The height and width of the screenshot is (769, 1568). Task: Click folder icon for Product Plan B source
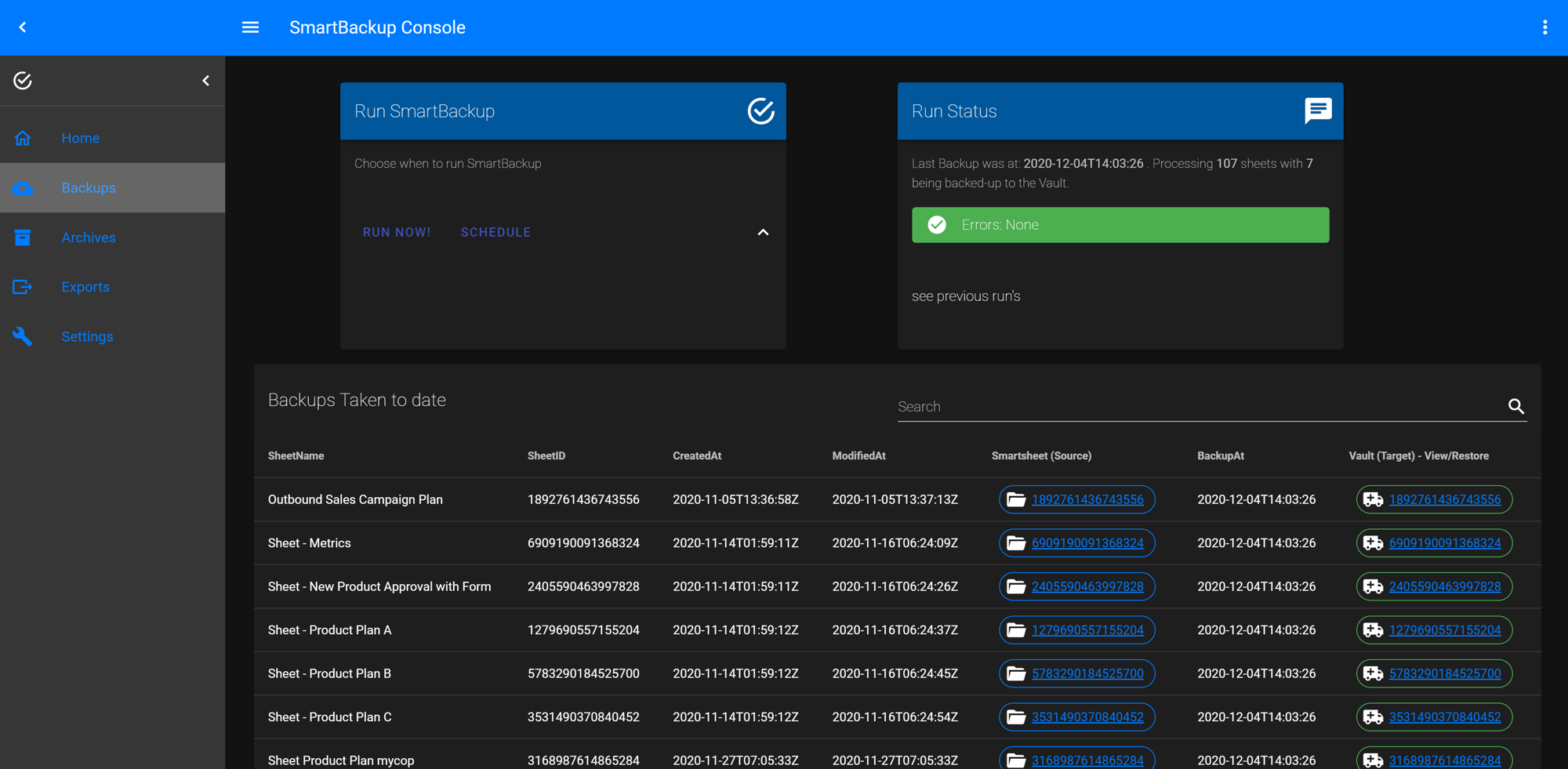click(x=1016, y=673)
